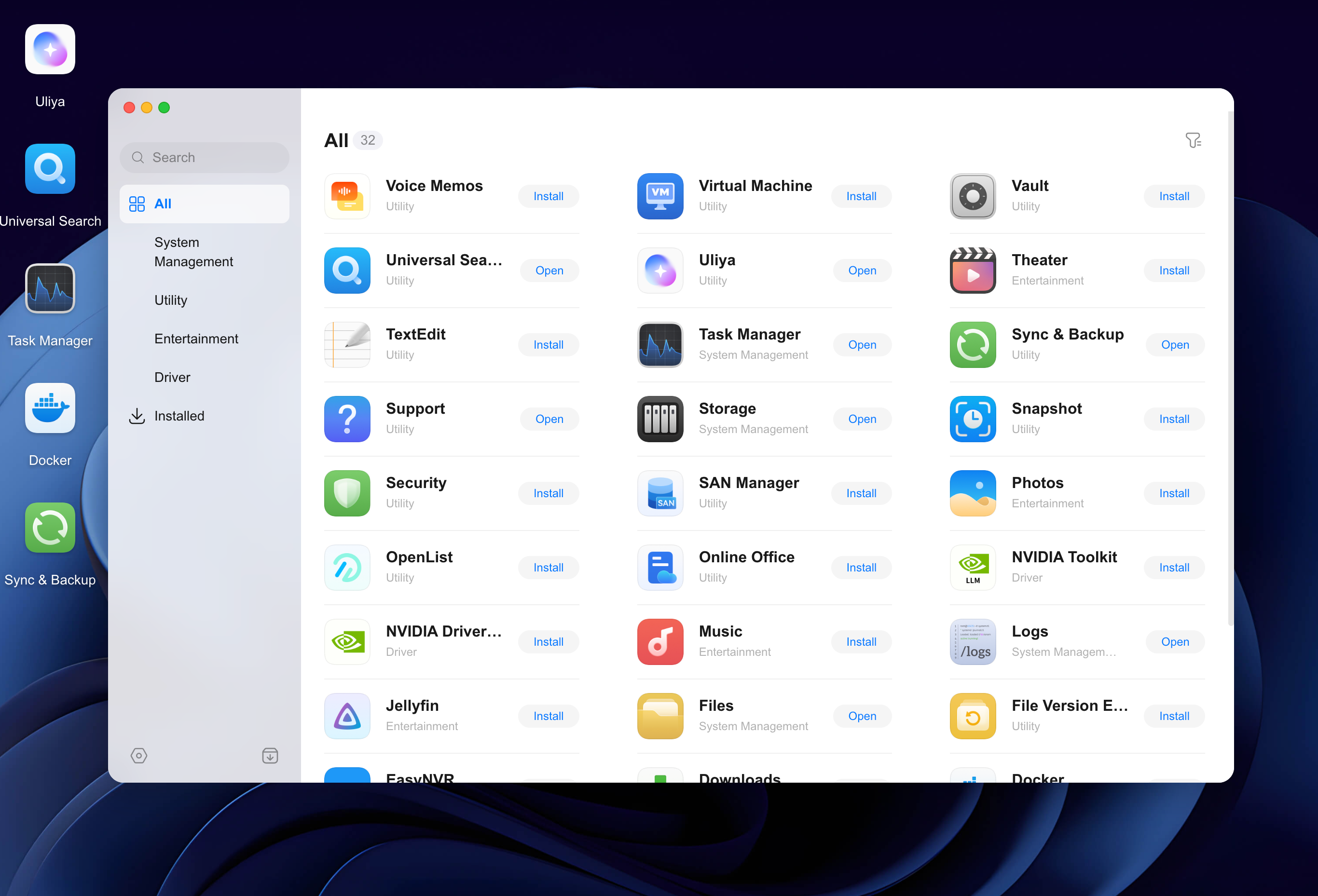Screen dimensions: 1318x896
Task: Install Online Office
Action: pos(861,567)
